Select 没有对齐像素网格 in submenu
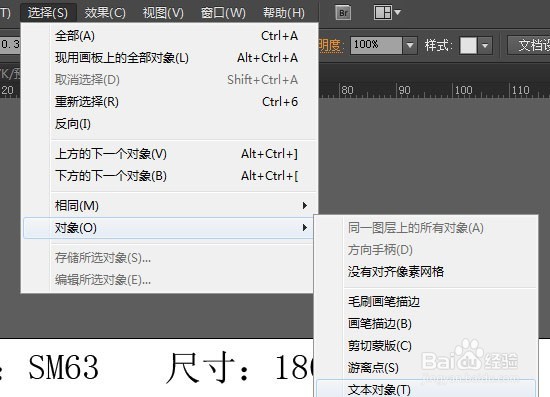The image size is (550, 397). click(x=426, y=272)
